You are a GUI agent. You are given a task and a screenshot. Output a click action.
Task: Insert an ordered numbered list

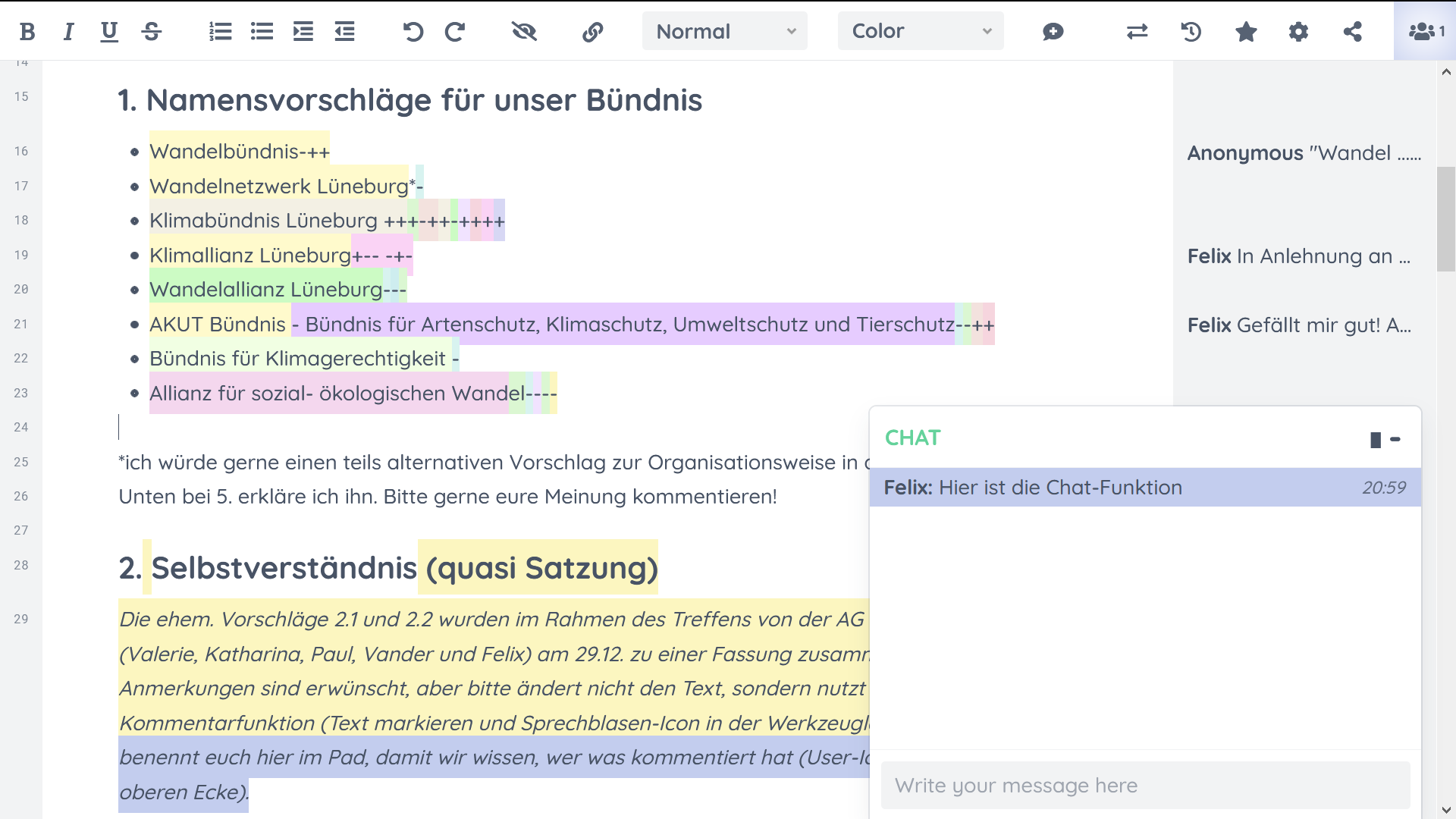[x=221, y=31]
